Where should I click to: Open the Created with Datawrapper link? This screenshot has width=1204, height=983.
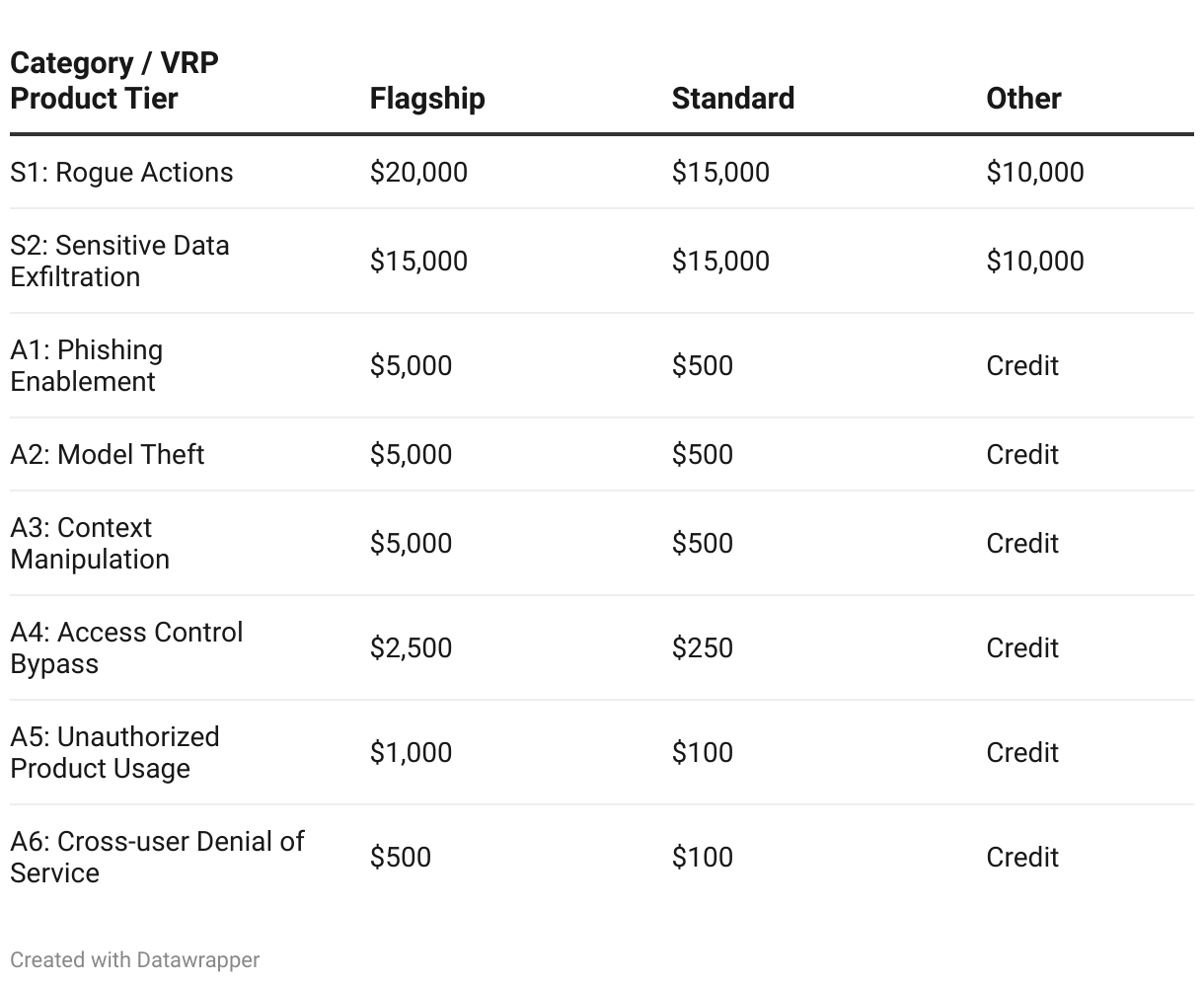(135, 959)
